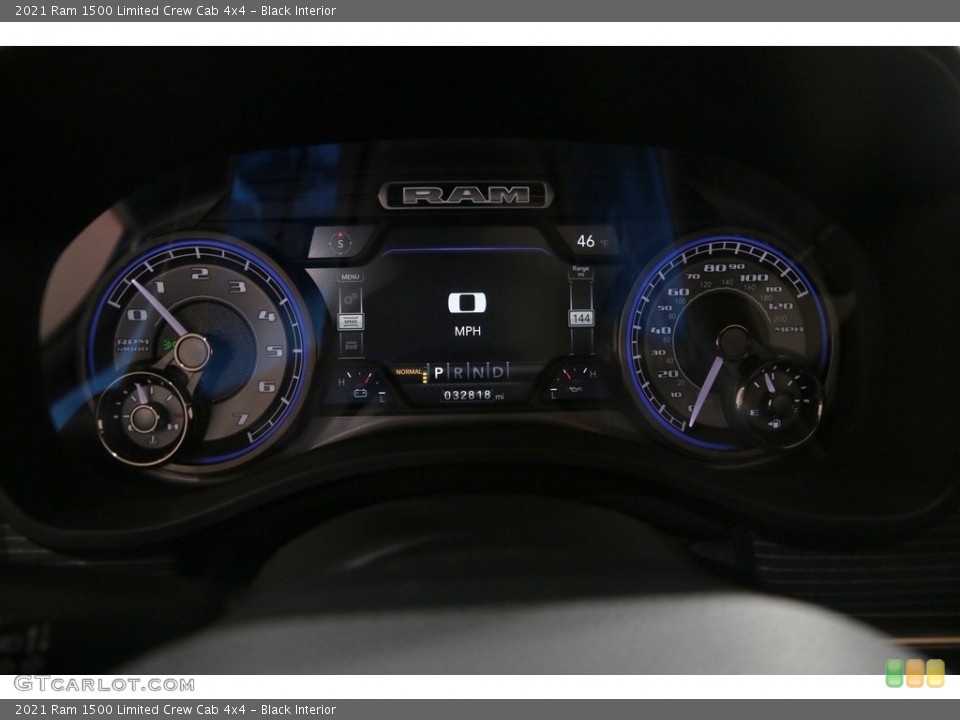Click the R gear indicator

[x=458, y=372]
